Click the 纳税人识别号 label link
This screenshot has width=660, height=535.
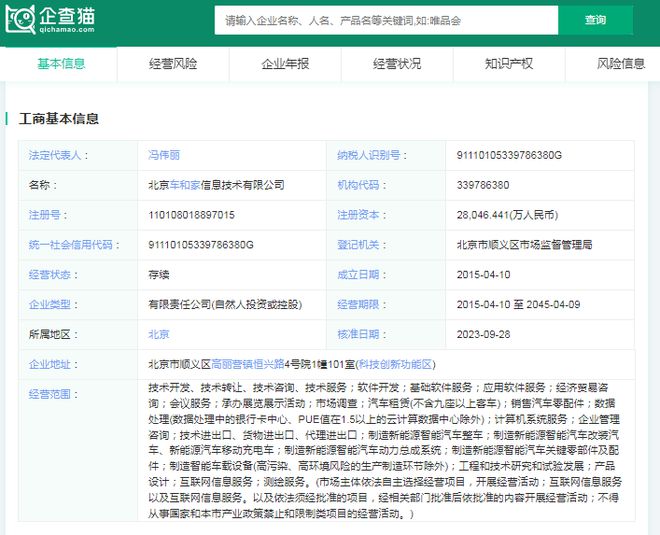coord(369,155)
